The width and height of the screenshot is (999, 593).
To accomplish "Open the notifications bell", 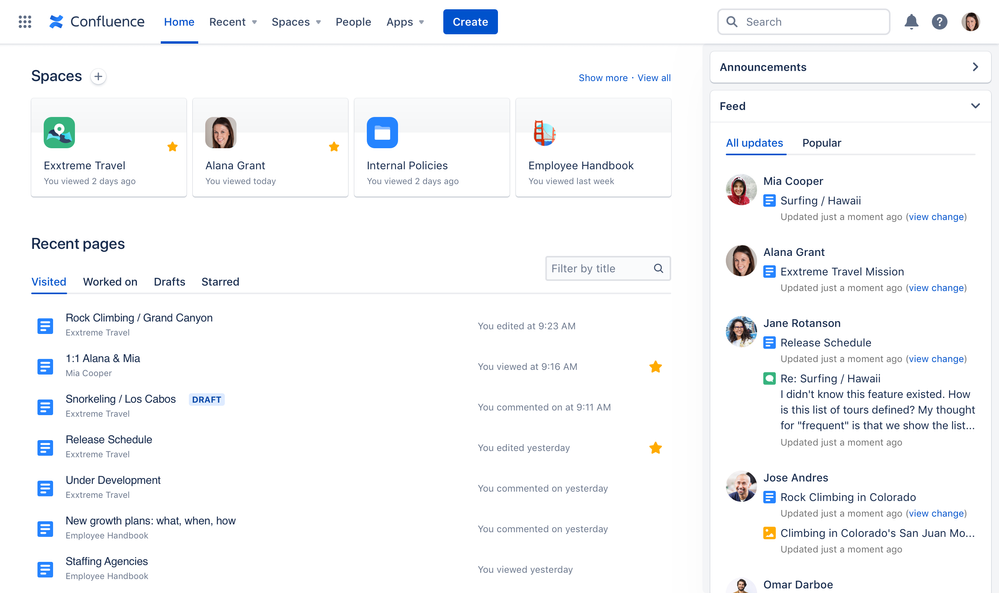I will pos(911,22).
